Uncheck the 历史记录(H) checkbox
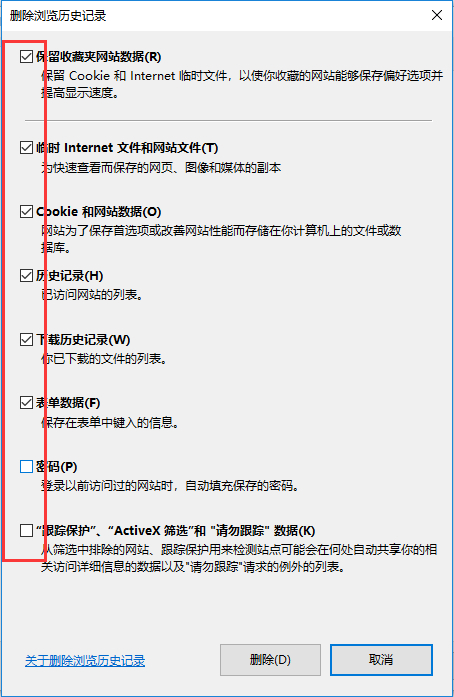Viewport: 454px width, 697px height. pyautogui.click(x=26, y=276)
